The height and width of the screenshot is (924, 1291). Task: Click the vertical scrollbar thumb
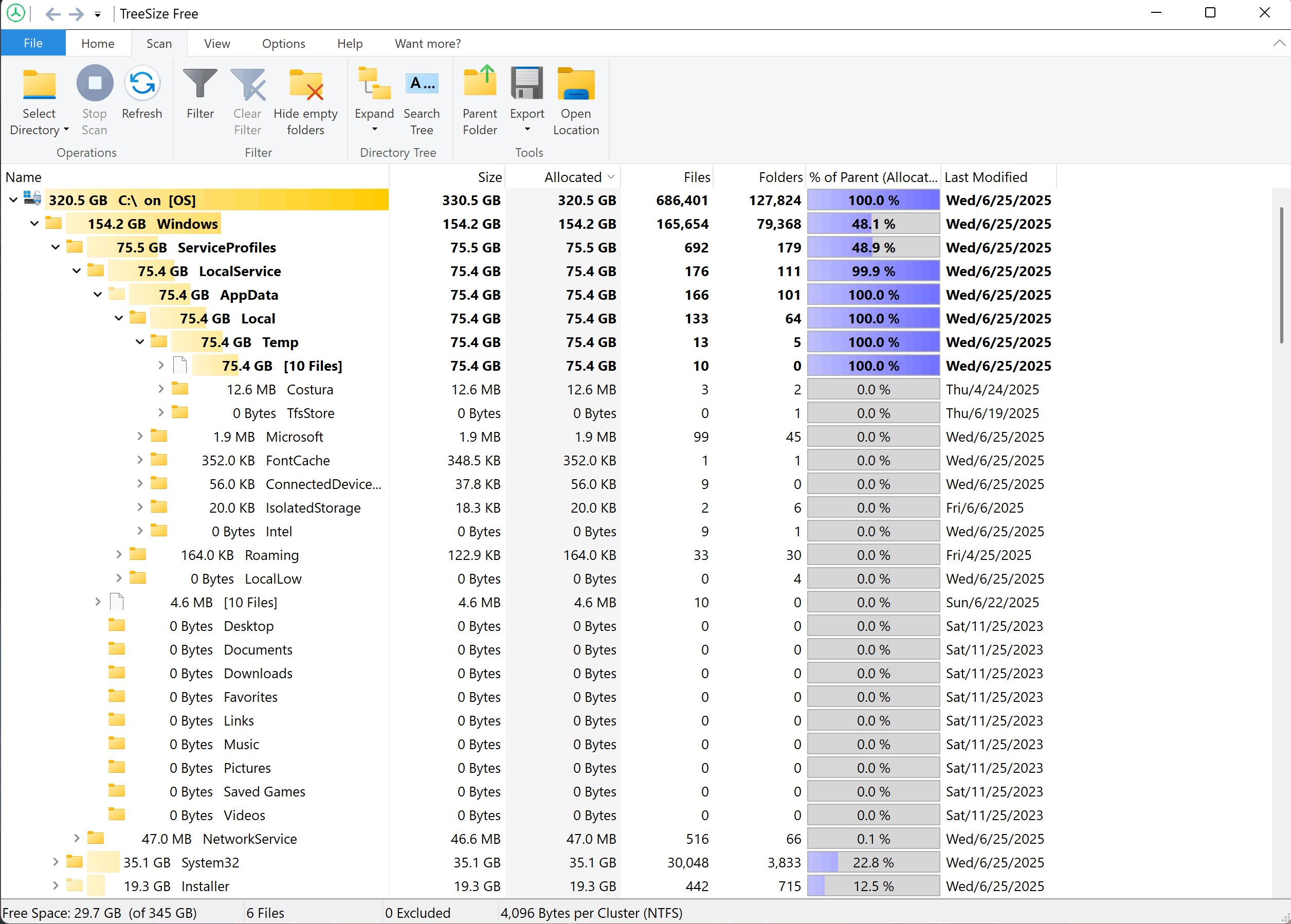(1281, 276)
